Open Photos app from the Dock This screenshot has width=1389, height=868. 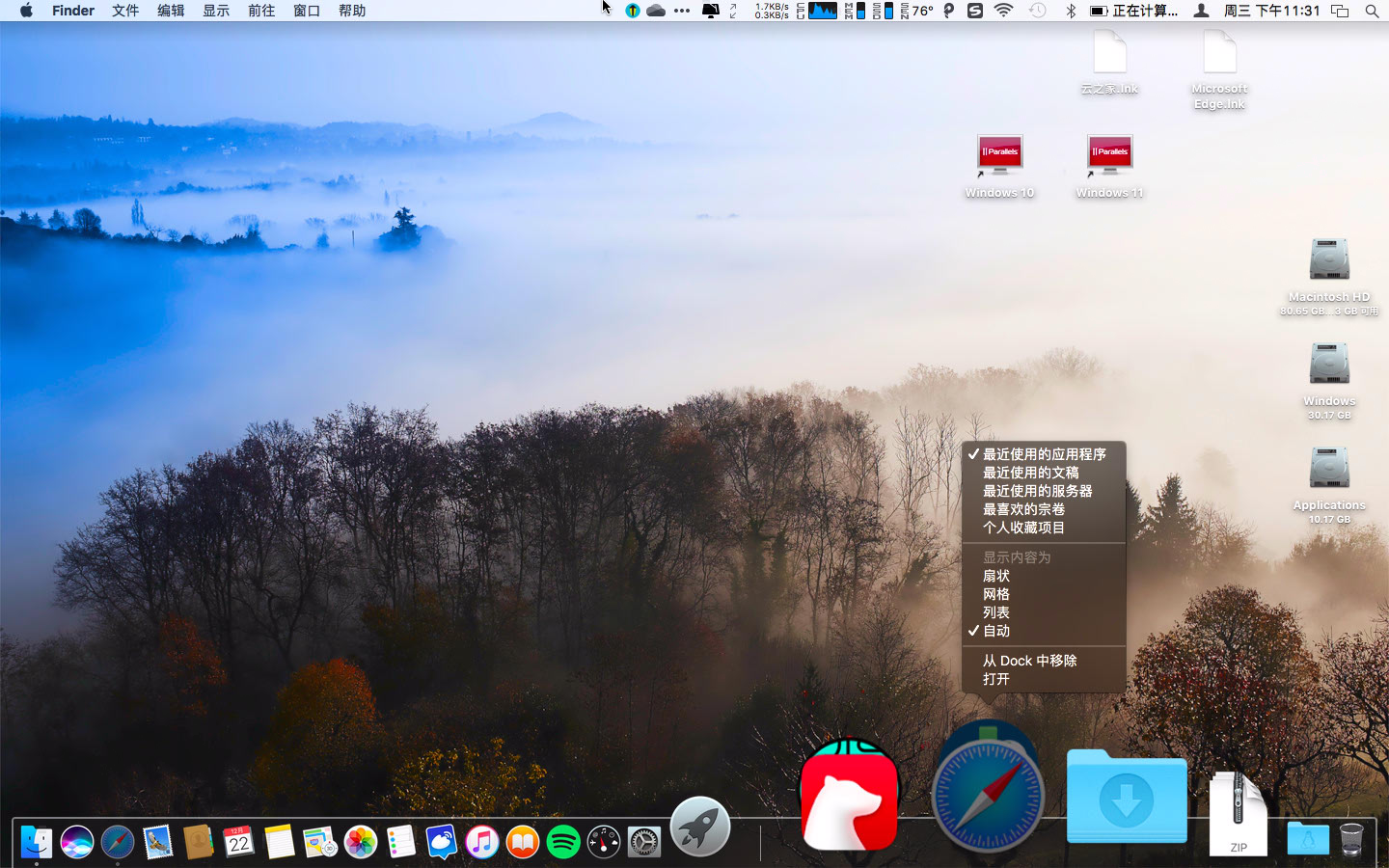361,842
